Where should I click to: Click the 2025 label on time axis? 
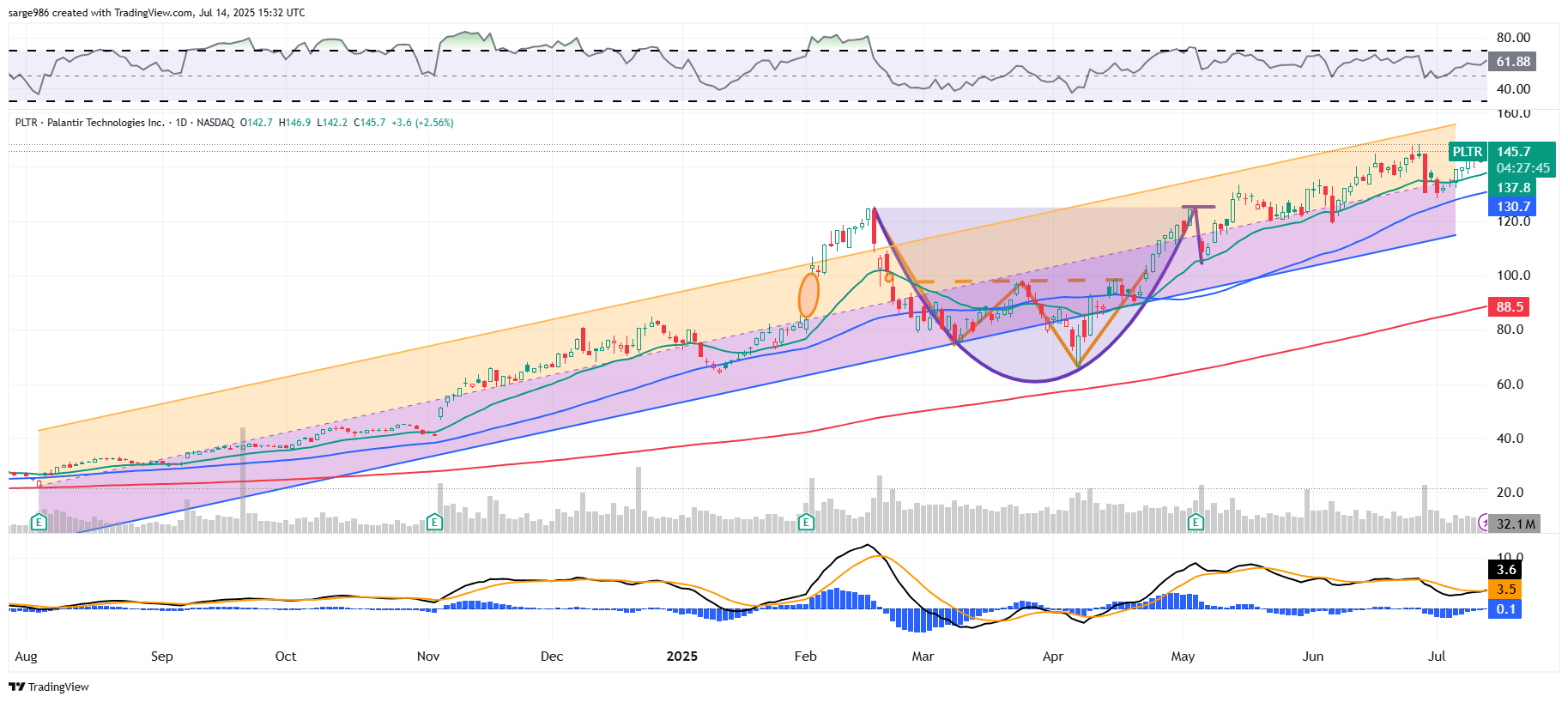click(681, 657)
